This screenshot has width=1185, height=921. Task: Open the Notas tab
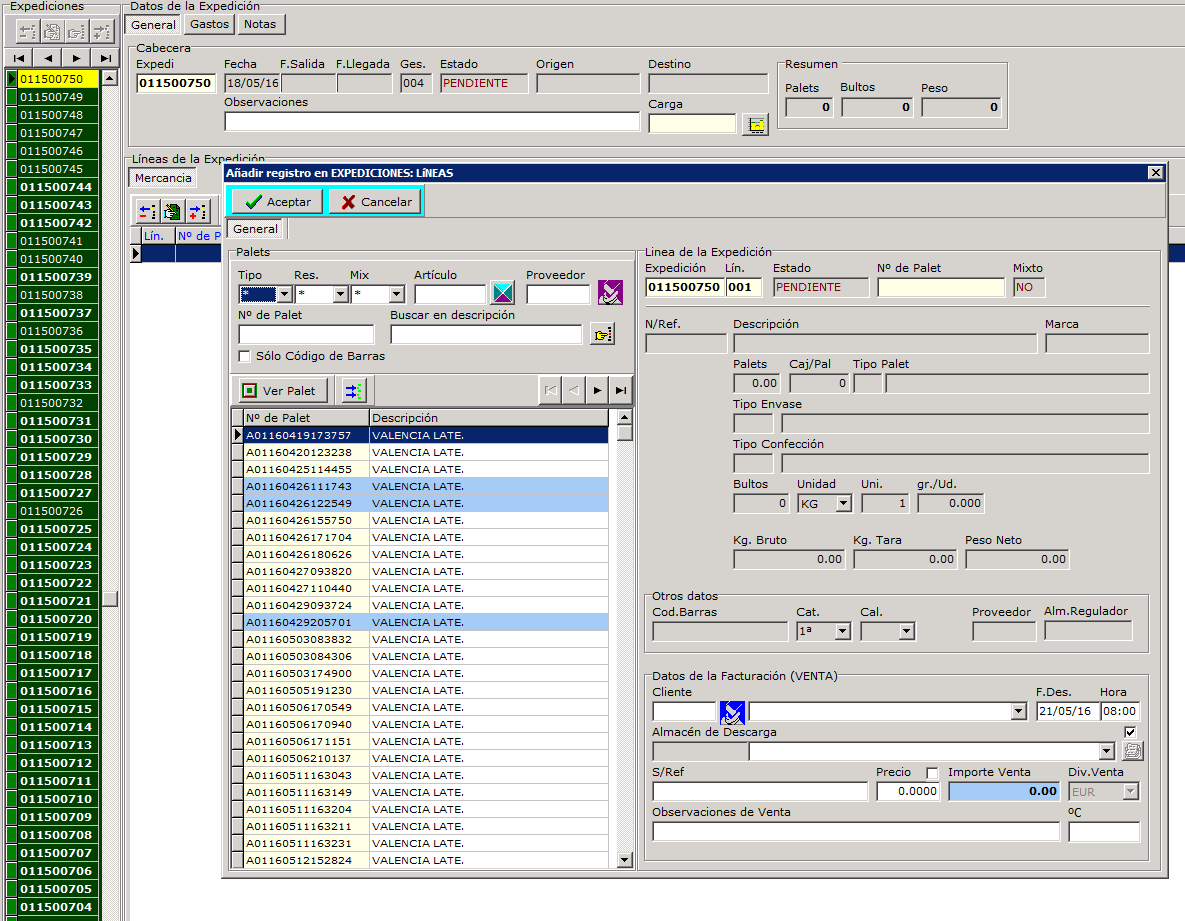click(262, 24)
